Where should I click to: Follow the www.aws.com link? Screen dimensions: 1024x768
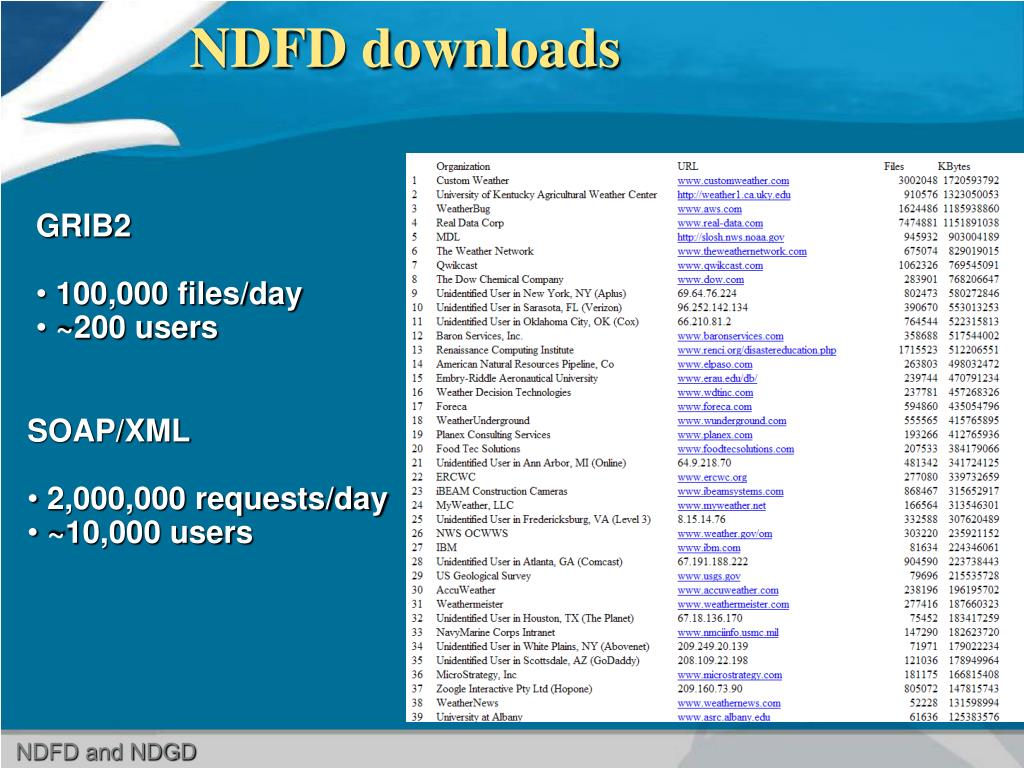(709, 209)
